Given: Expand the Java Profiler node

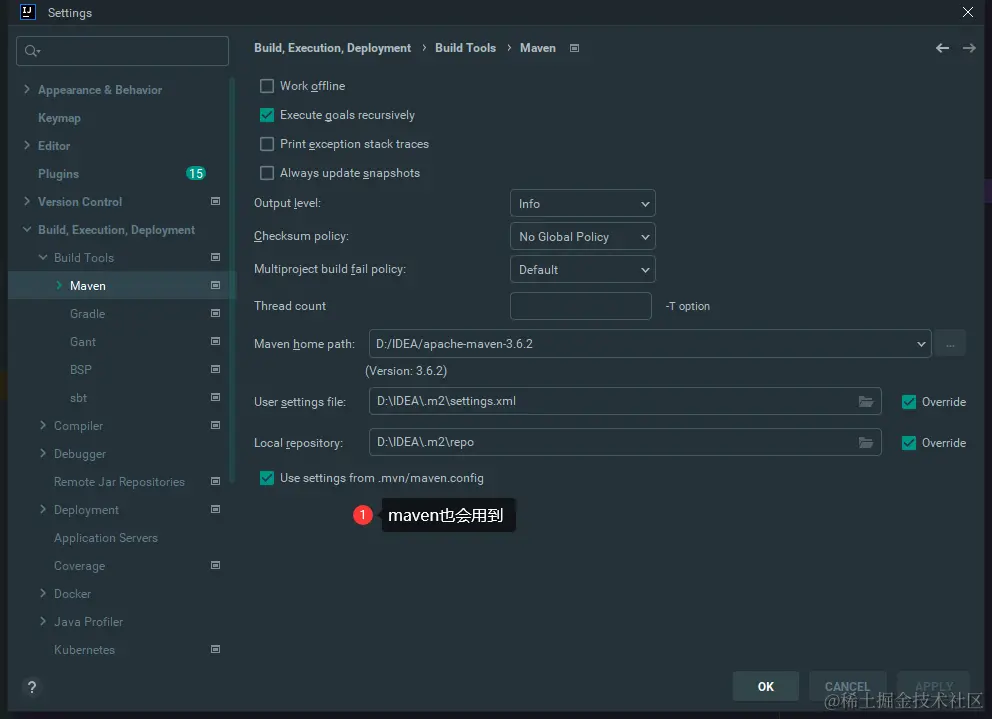Looking at the screenshot, I should tap(43, 621).
